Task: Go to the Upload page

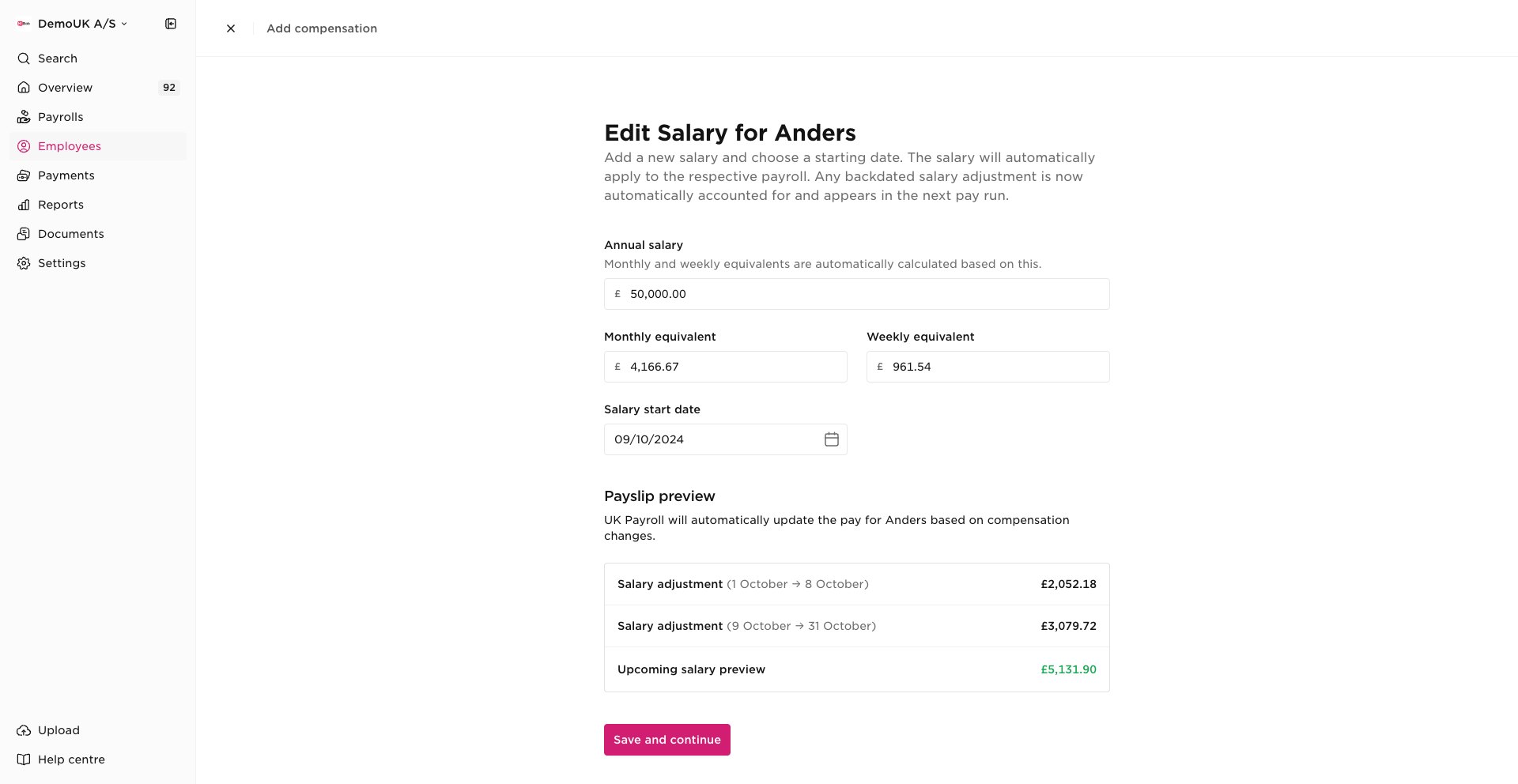Action: tap(59, 730)
